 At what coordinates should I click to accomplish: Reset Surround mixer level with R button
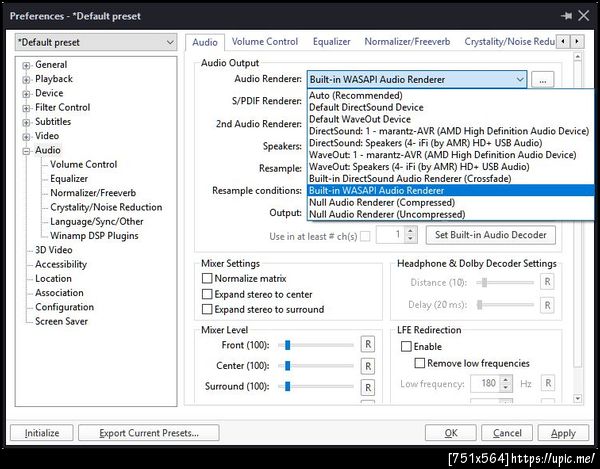pyautogui.click(x=368, y=387)
